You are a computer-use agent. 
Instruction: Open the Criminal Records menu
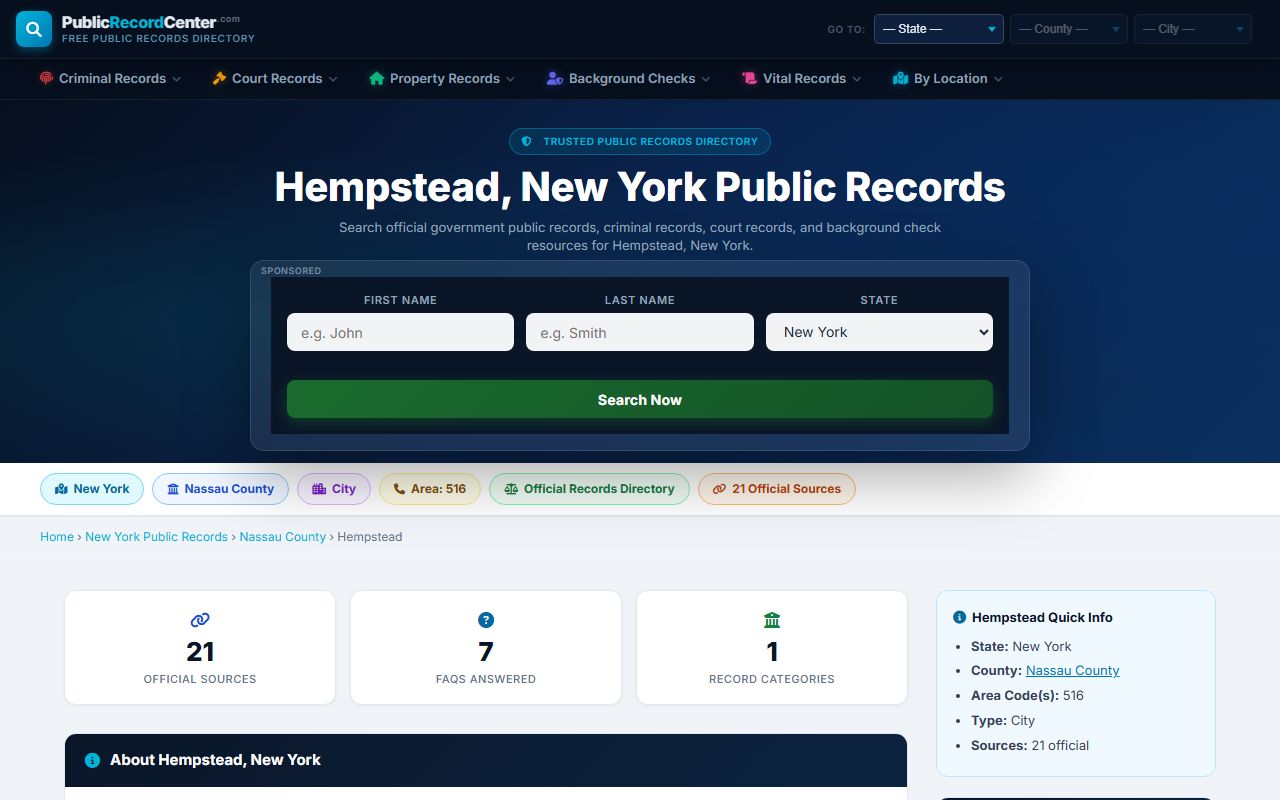(111, 78)
